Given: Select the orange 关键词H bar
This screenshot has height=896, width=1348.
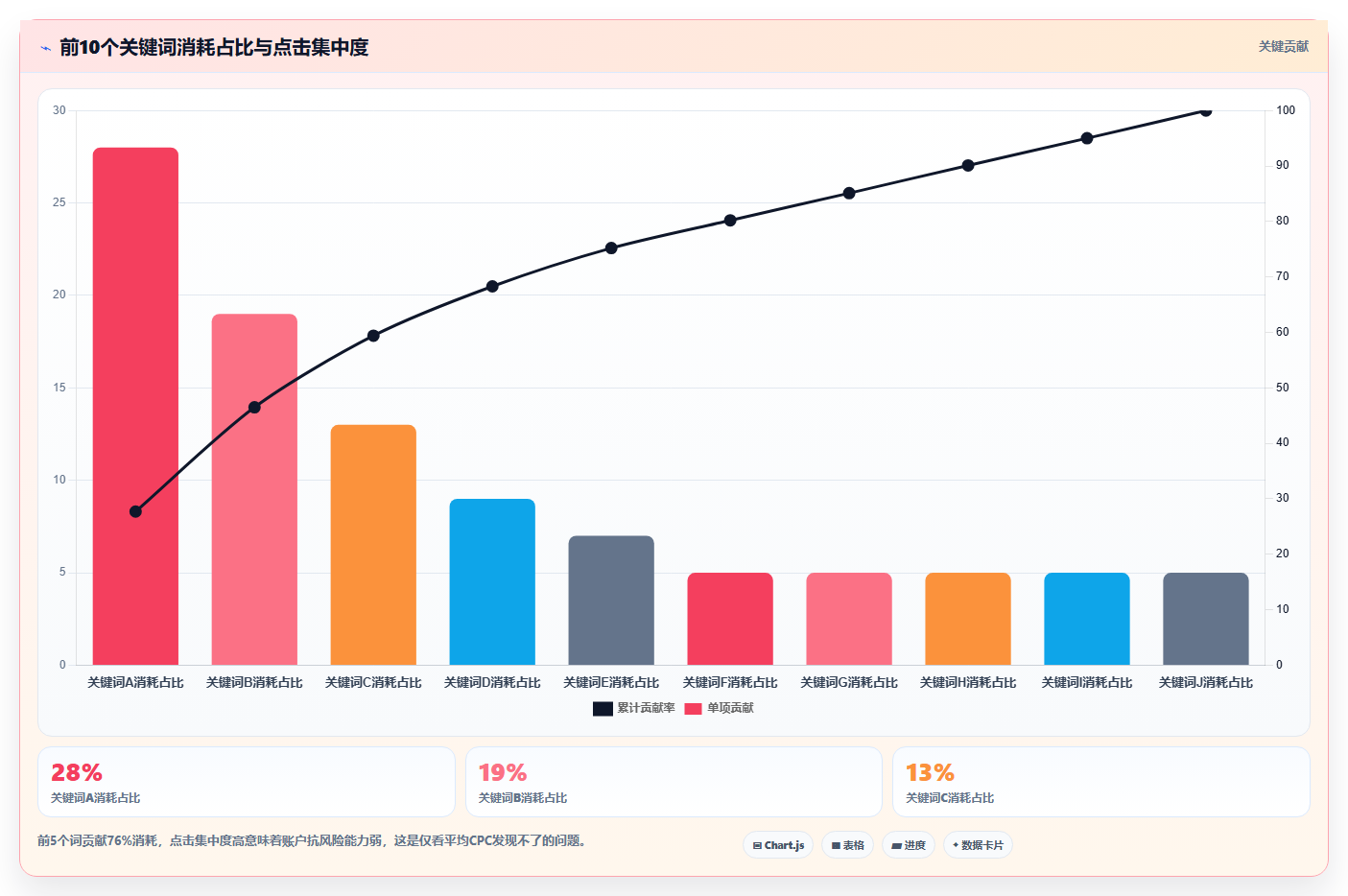Looking at the screenshot, I should 968,619.
